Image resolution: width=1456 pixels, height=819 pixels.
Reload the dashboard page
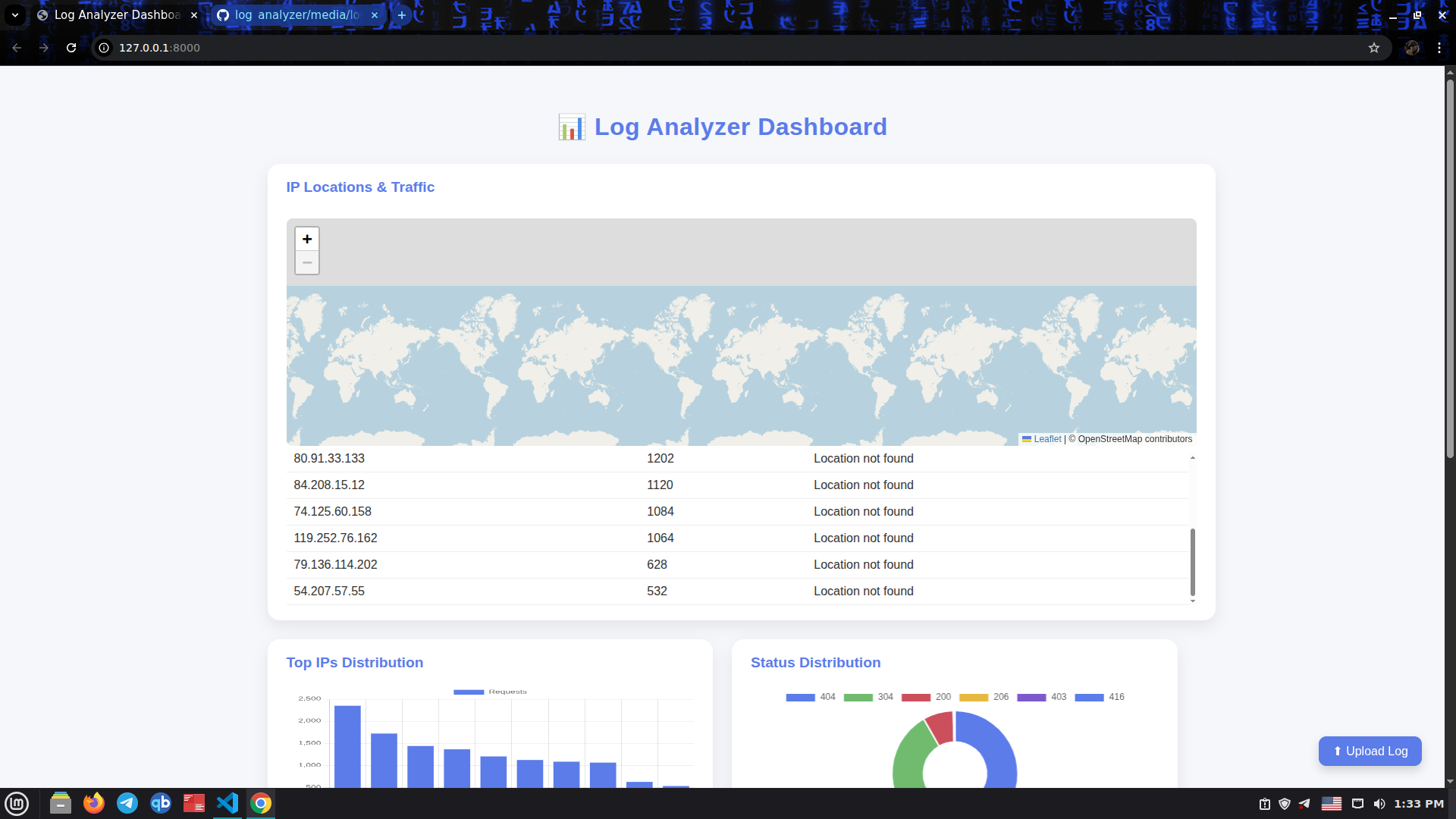point(71,48)
